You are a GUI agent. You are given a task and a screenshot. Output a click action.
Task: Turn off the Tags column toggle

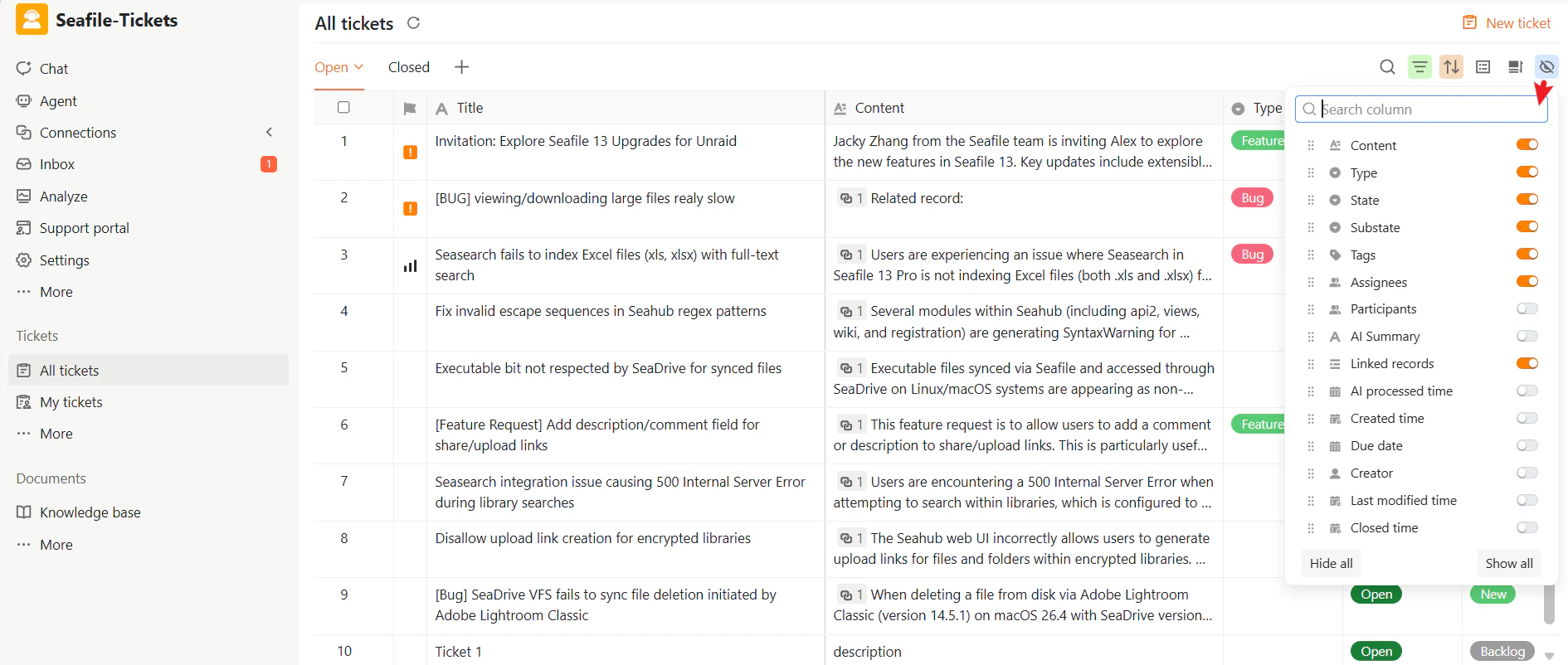click(1527, 254)
